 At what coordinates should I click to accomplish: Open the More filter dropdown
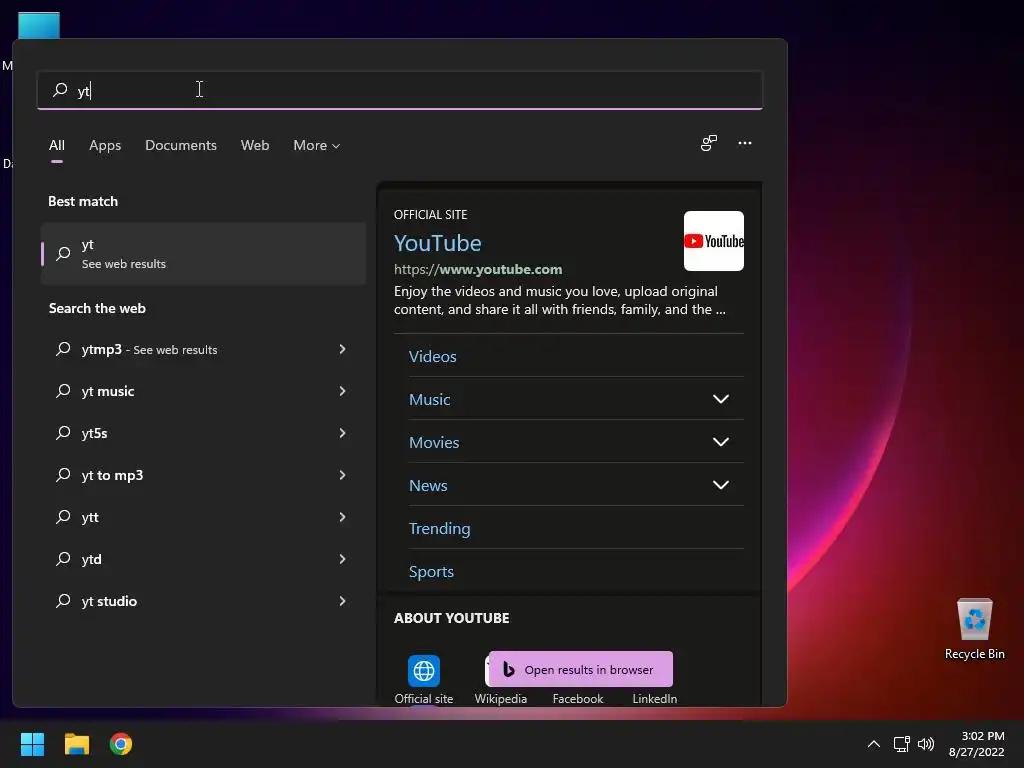point(317,145)
